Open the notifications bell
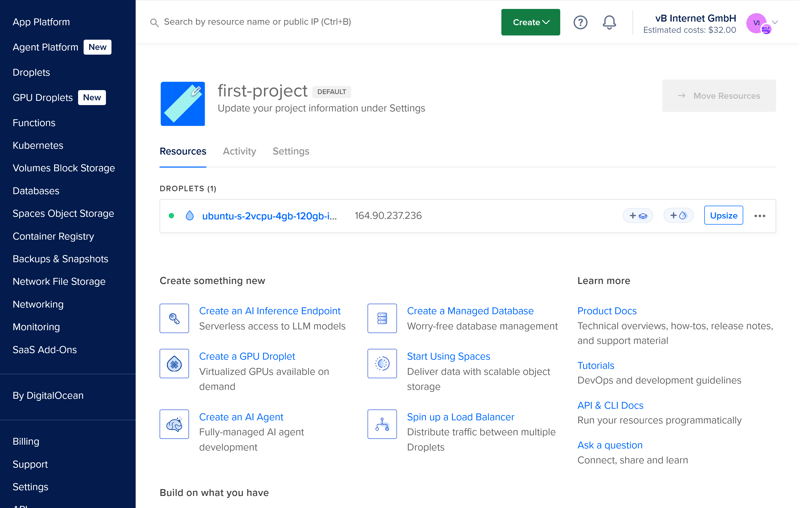 (609, 22)
